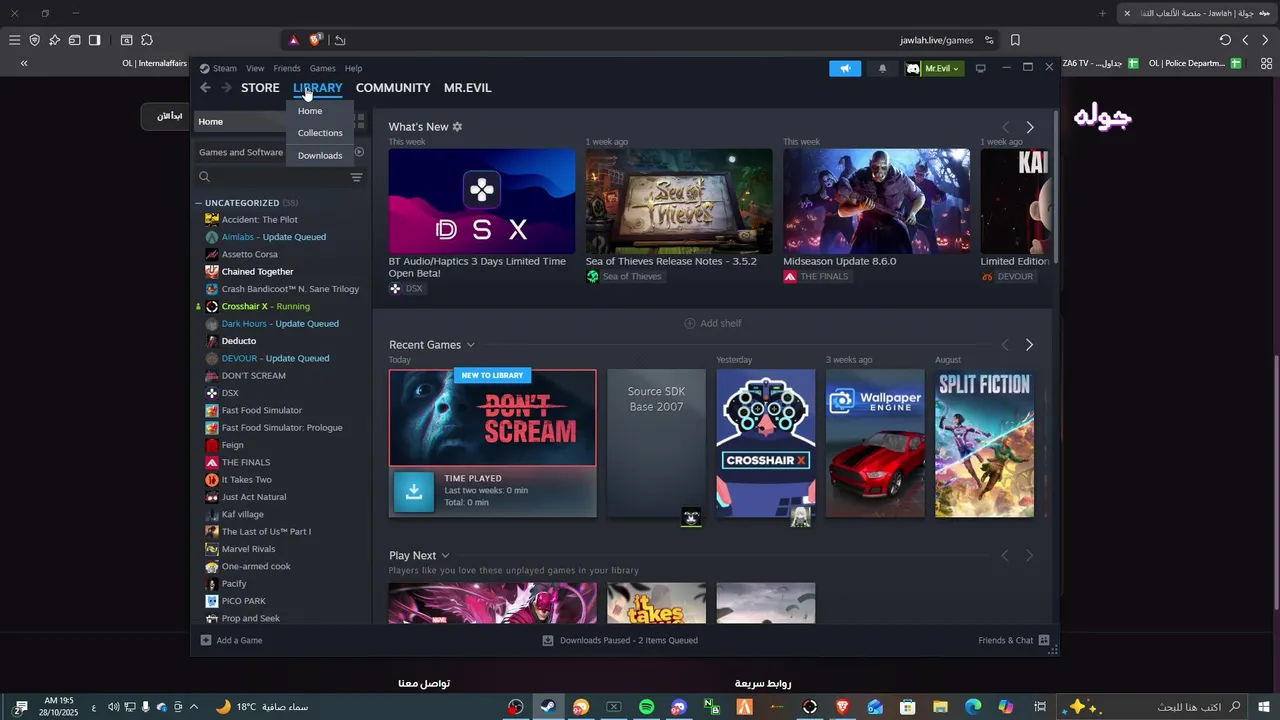This screenshot has height=720, width=1280.
Task: Select Crosshair X - Running entry
Action: (266, 306)
